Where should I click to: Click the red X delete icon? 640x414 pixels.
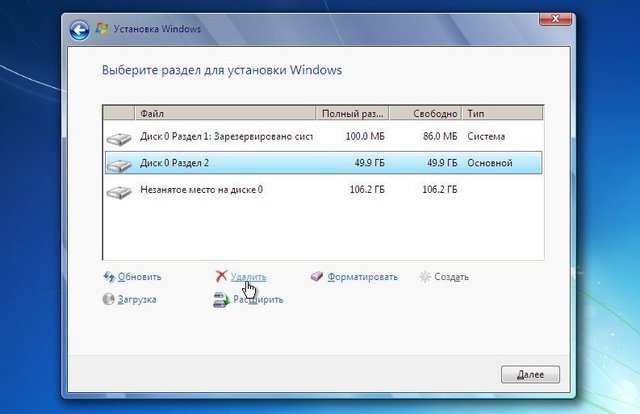tap(221, 276)
